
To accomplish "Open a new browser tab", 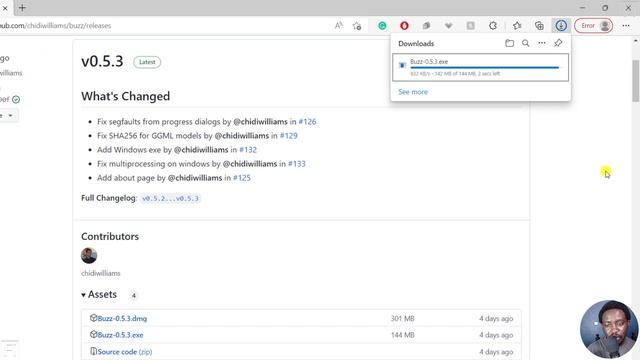I will (22, 8).
